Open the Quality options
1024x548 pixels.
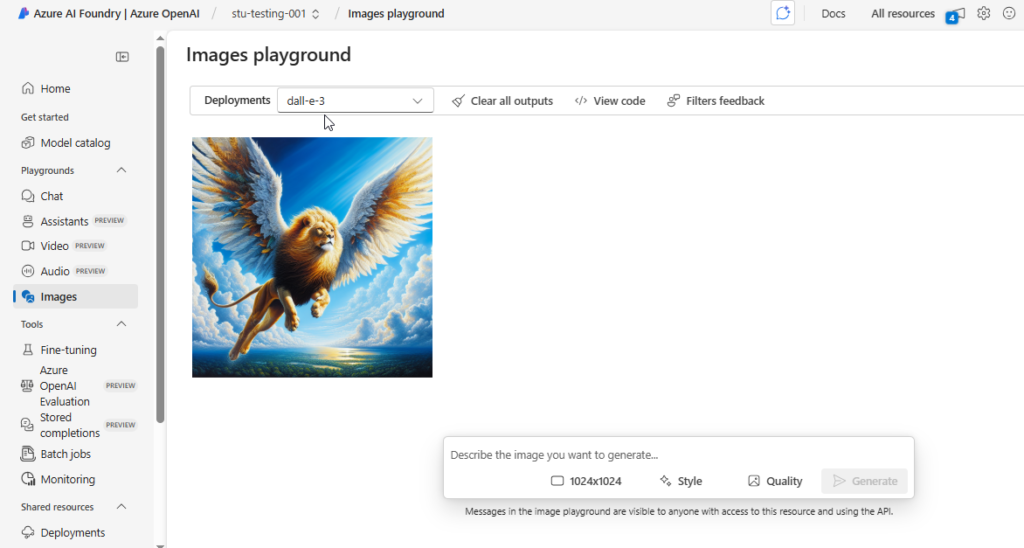pos(775,481)
